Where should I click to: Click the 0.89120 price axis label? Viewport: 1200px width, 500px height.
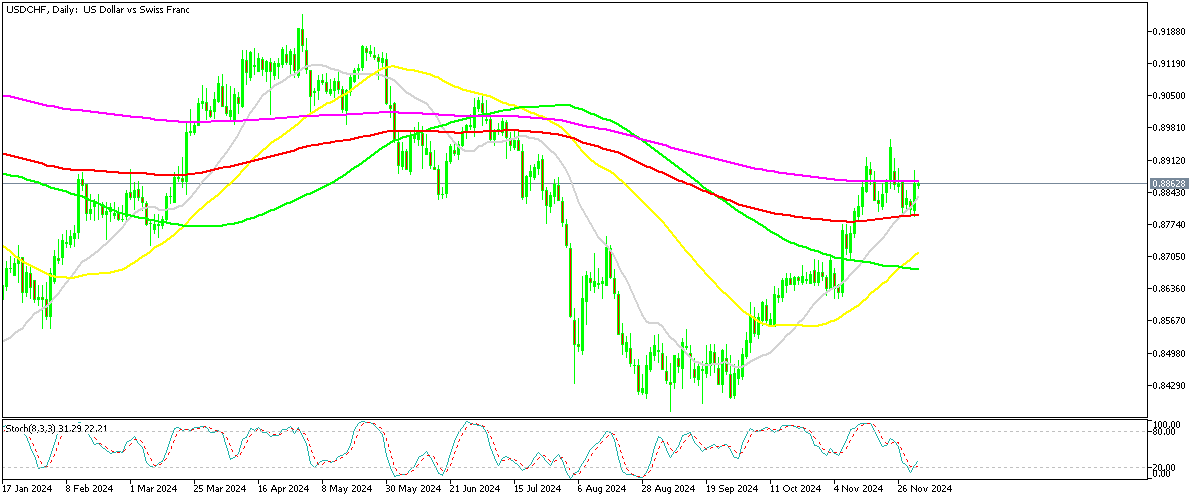pyautogui.click(x=1170, y=160)
